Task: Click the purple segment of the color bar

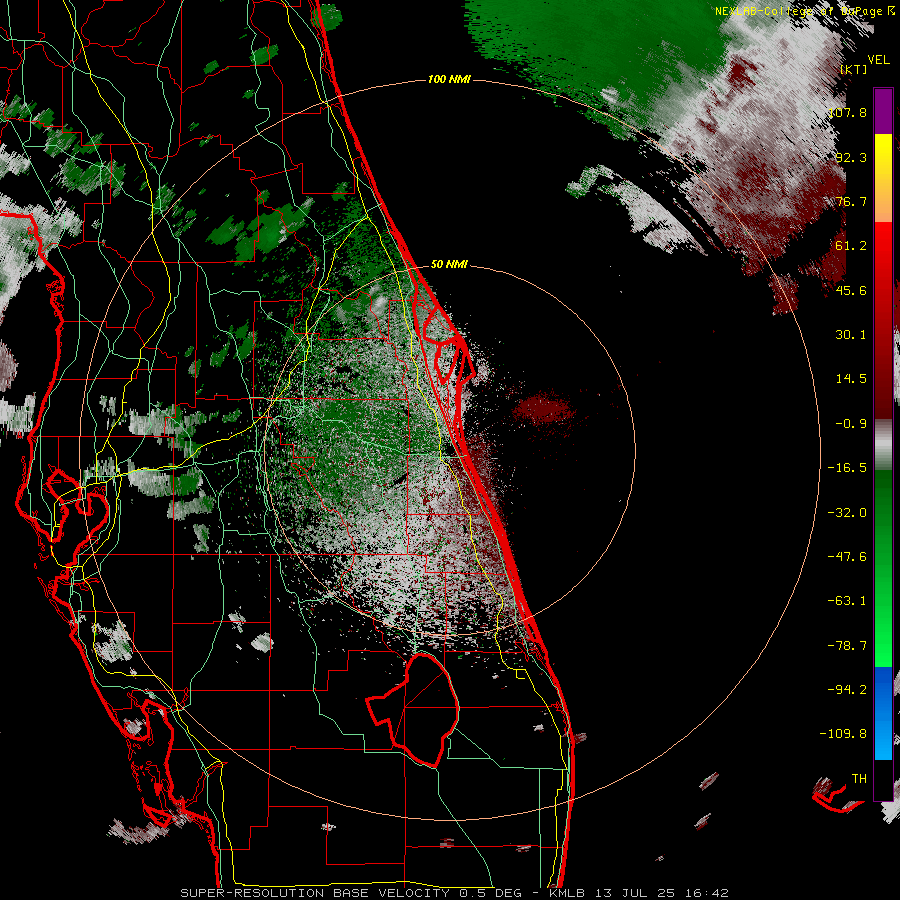Action: [x=883, y=111]
